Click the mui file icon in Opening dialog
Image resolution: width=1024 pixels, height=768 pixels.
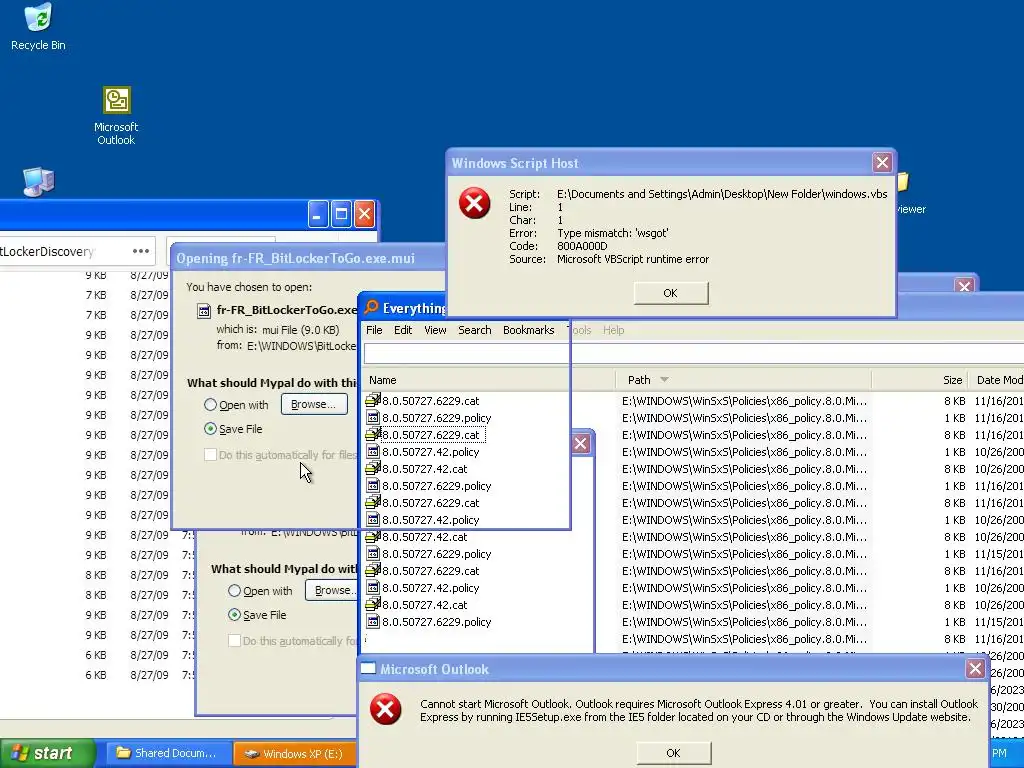[x=204, y=311]
